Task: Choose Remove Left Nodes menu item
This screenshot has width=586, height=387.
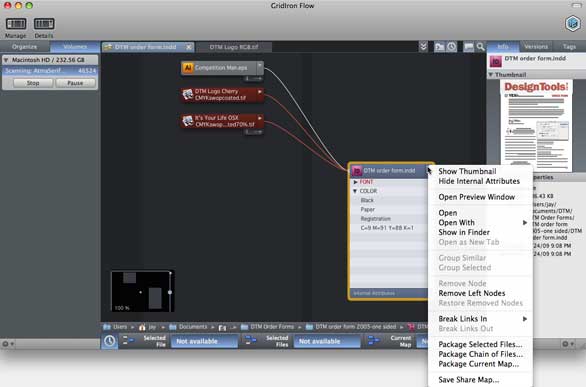Action: [480, 293]
